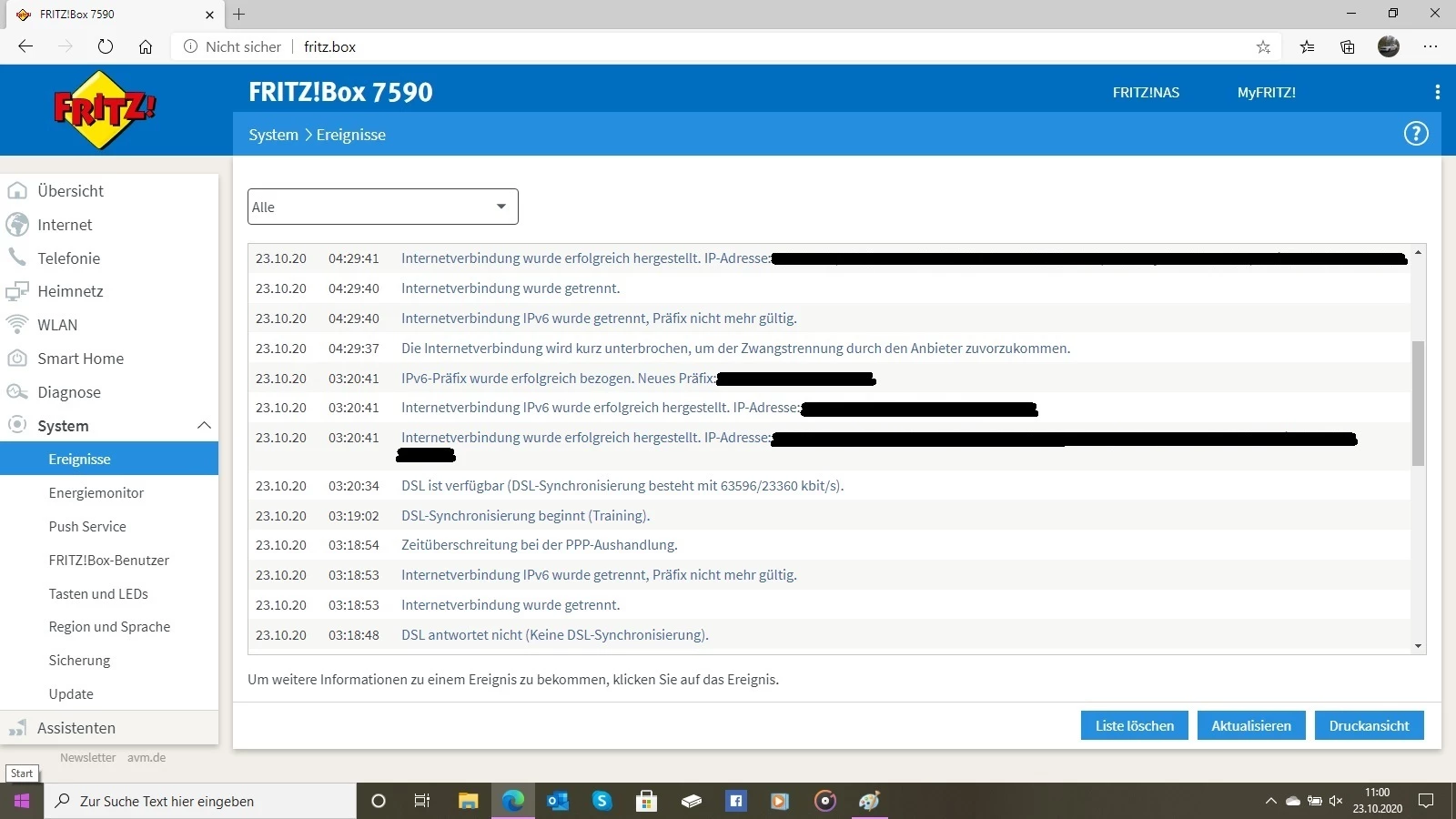Launch File Explorer from taskbar

[468, 801]
